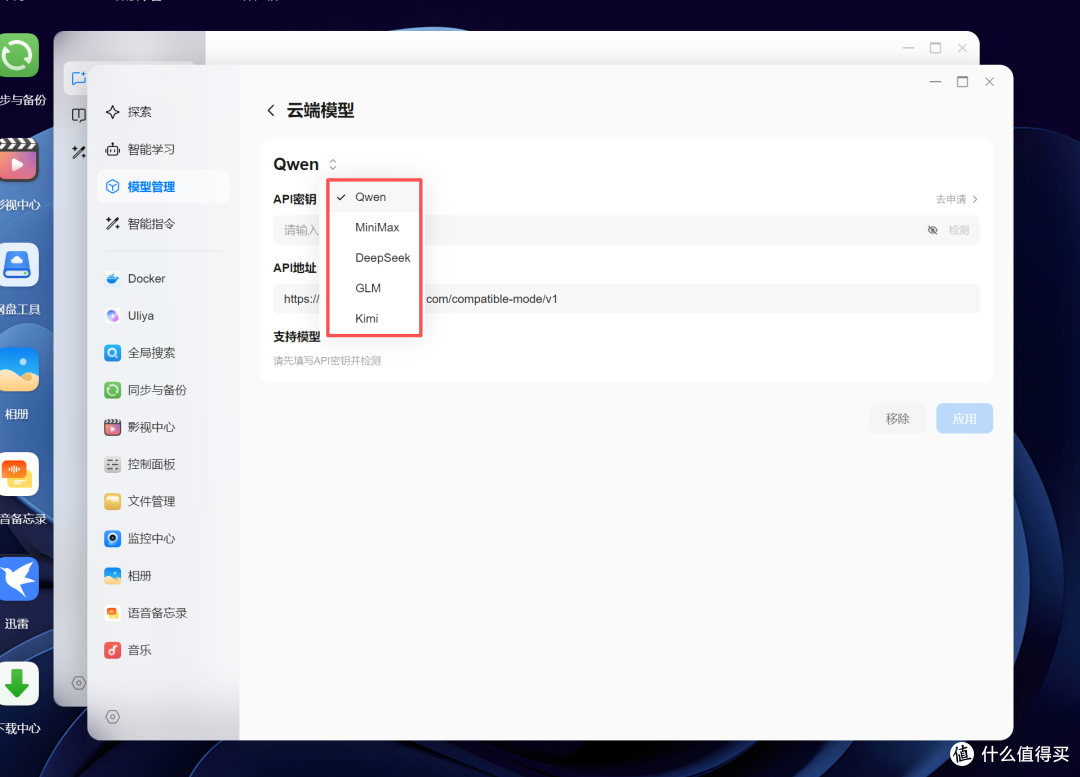Open 全局搜索 from the sidebar
This screenshot has width=1080, height=777.
(163, 353)
